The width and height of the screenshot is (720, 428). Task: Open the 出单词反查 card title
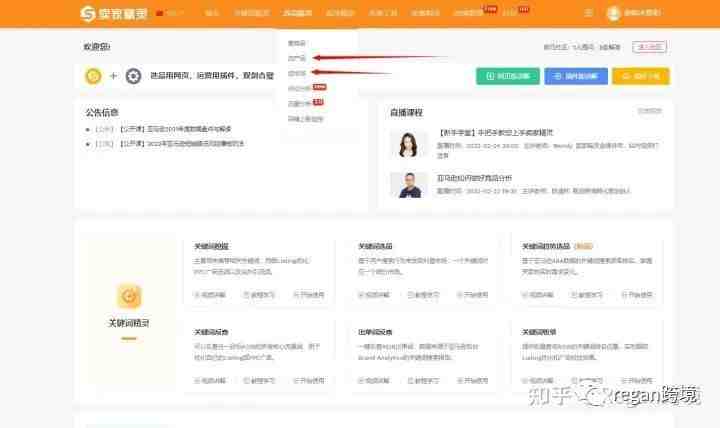pyautogui.click(x=375, y=332)
